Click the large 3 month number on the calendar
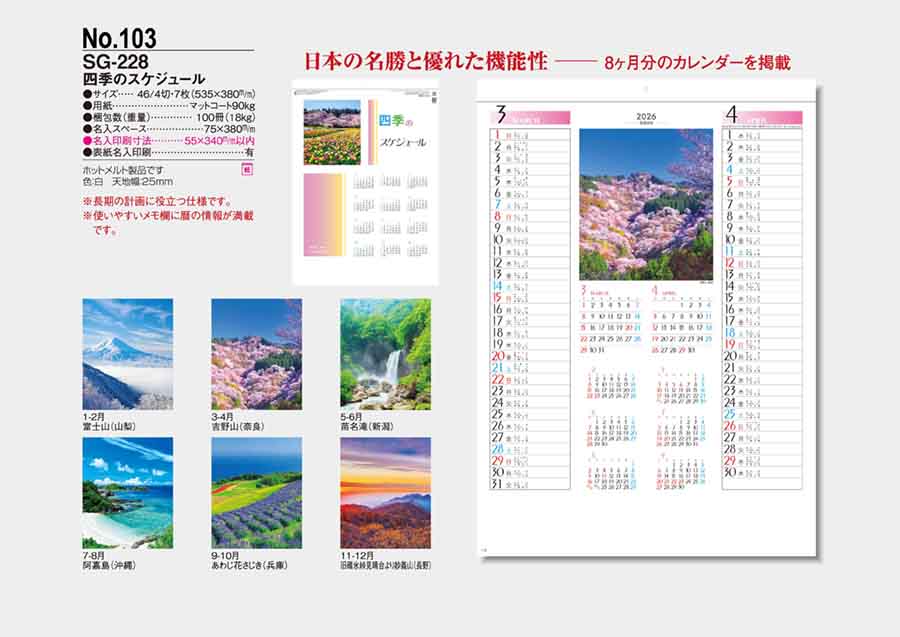 [501, 115]
